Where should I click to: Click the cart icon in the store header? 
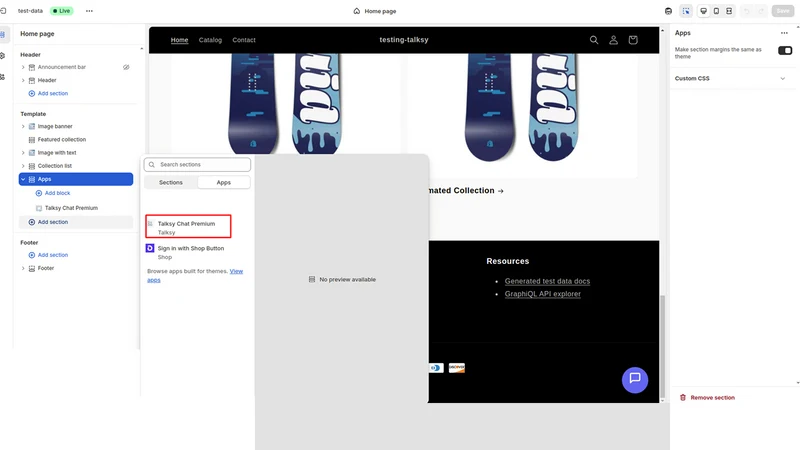point(633,40)
